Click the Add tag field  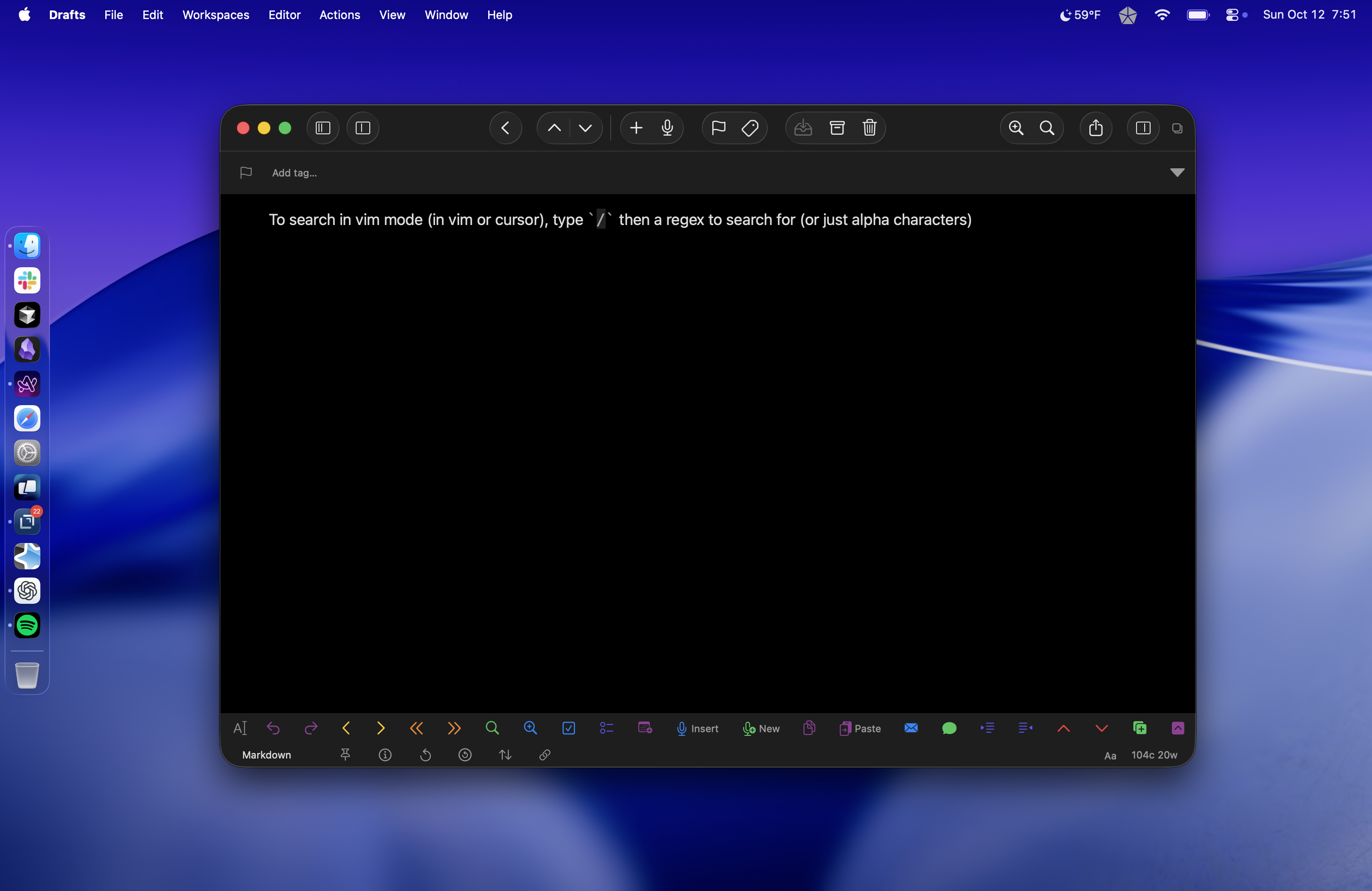(294, 172)
